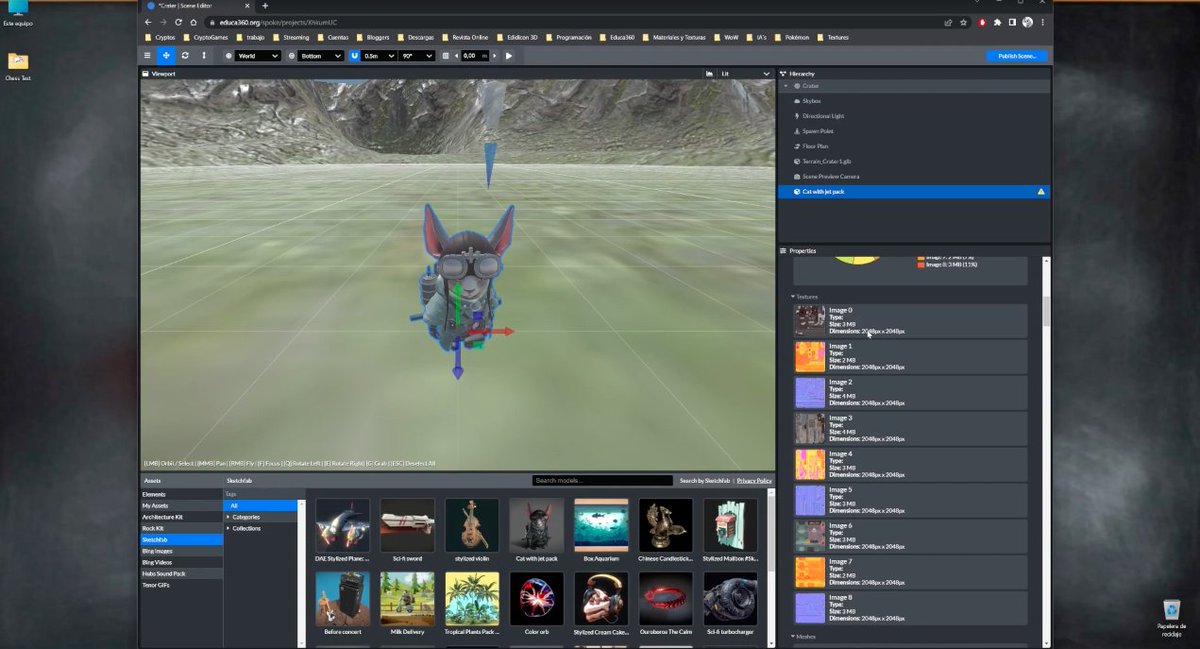Screen dimensions: 1200x649
Task: Toggle the blue snapping magnet button
Action: tap(355, 56)
